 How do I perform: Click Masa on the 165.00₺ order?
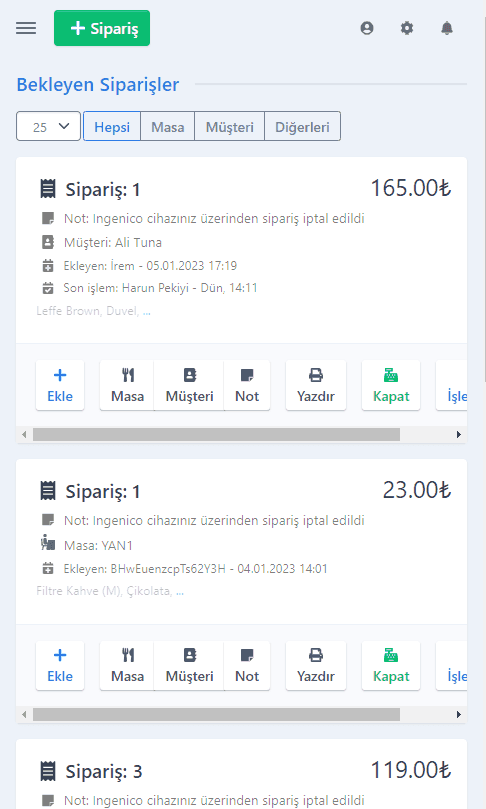127,385
